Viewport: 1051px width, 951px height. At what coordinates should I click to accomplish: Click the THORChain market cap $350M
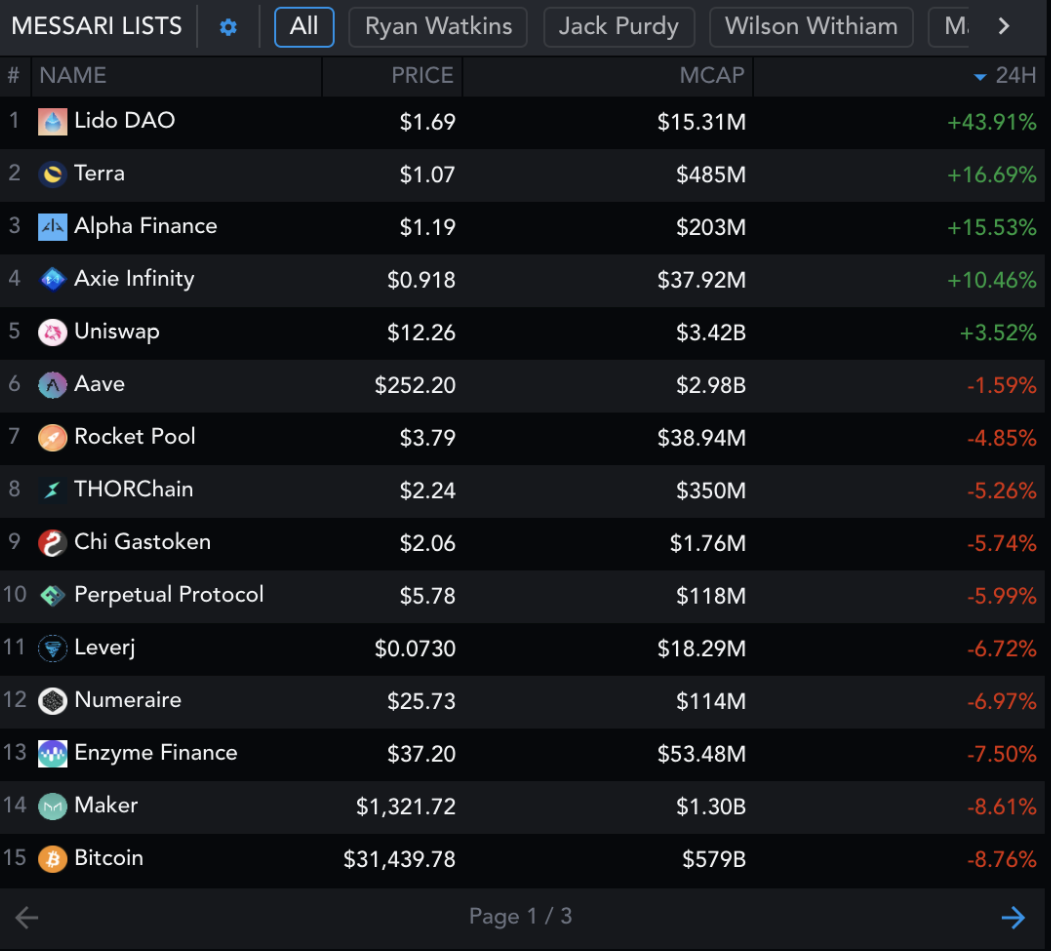[710, 491]
